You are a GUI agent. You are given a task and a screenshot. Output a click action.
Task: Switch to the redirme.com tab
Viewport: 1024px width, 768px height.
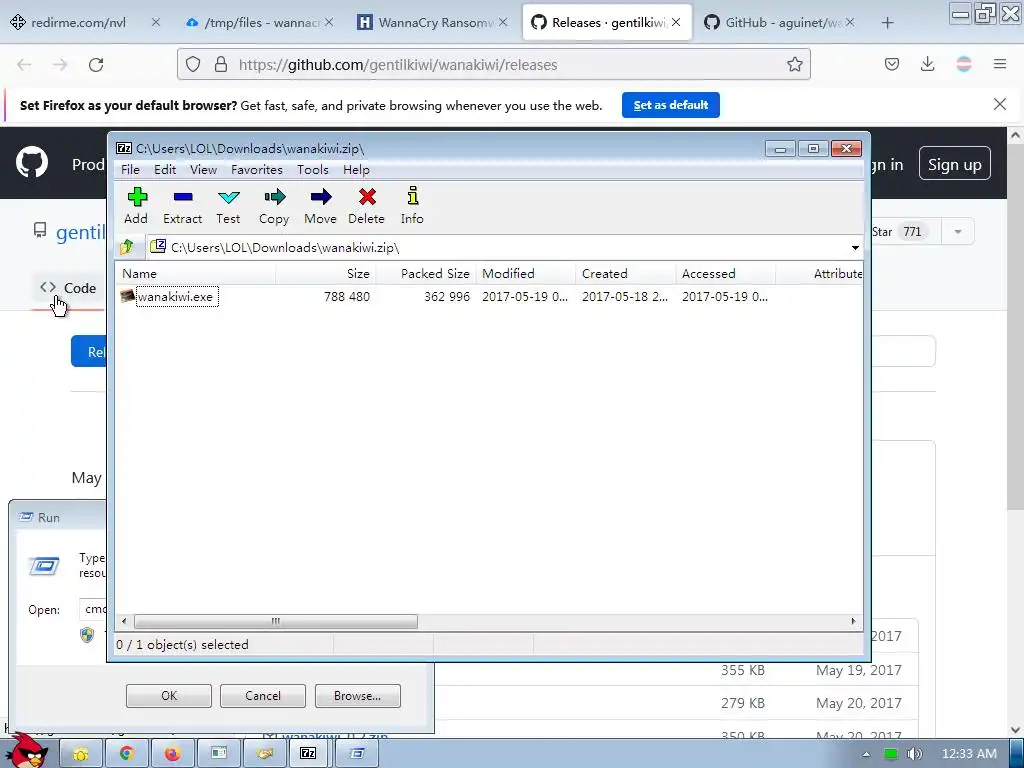point(78,23)
